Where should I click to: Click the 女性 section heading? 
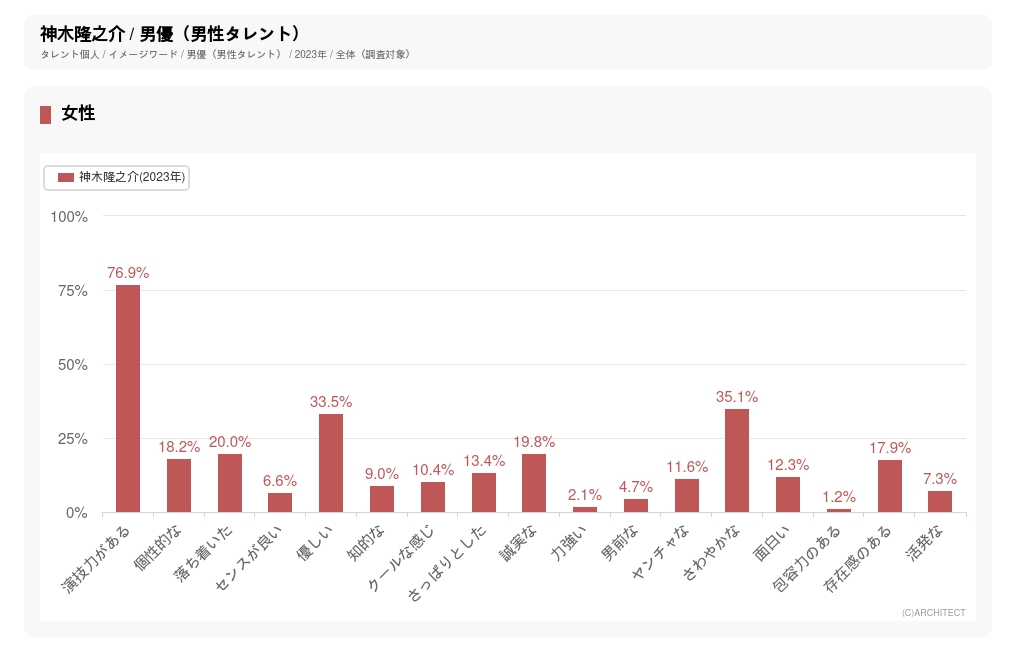[78, 114]
